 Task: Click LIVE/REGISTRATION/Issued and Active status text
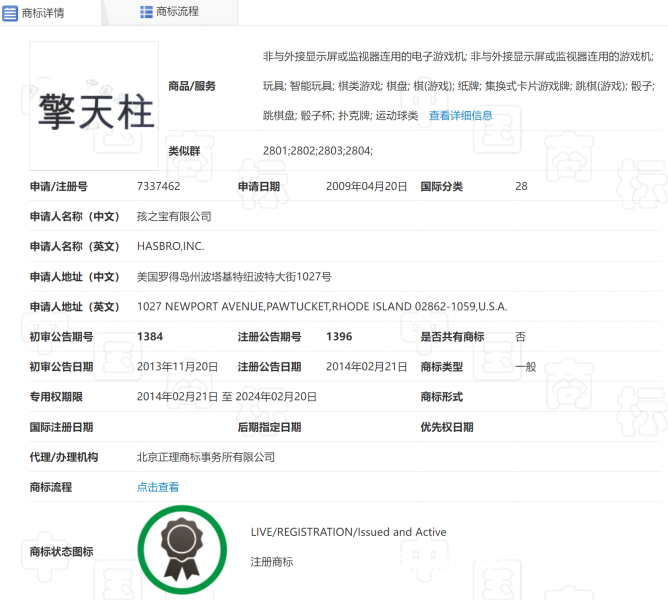[x=348, y=532]
